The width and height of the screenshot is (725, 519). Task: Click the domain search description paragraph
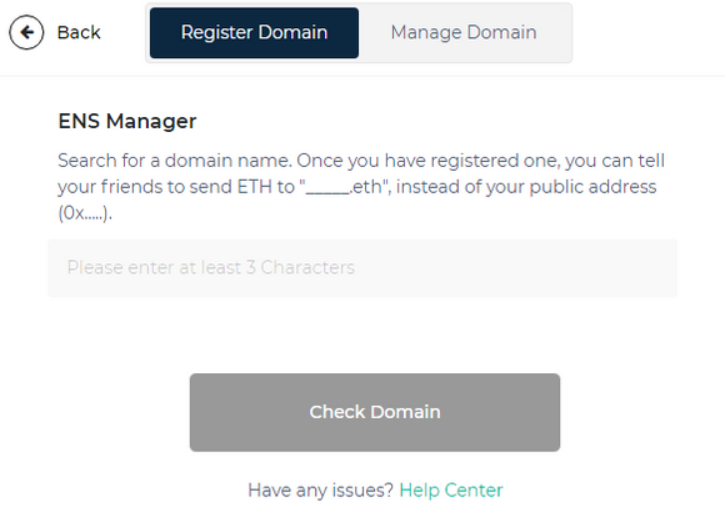tap(361, 186)
